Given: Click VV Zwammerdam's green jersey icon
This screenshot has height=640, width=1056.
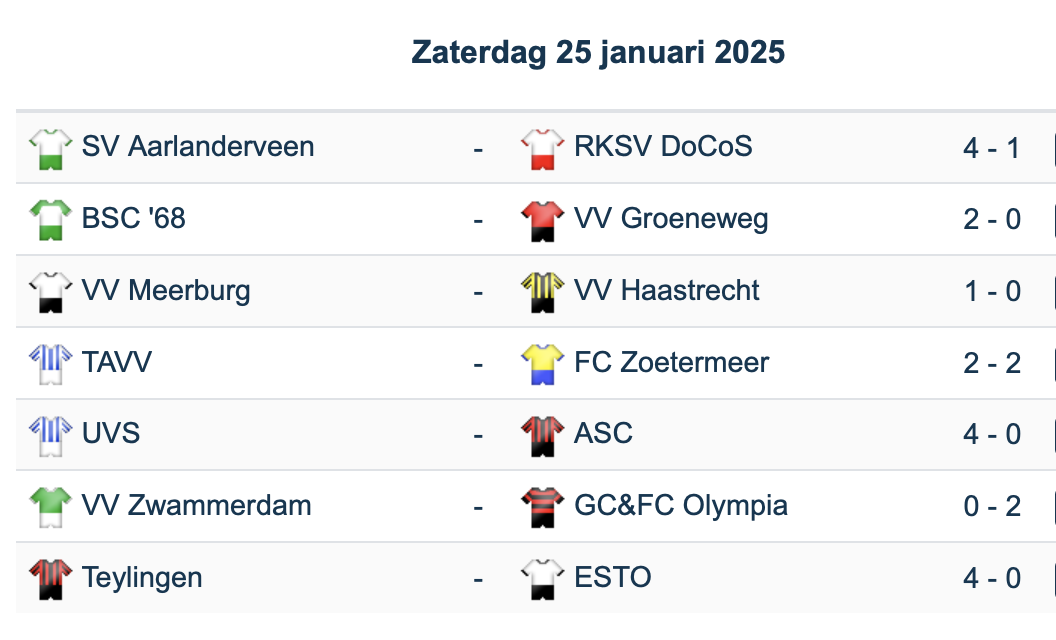Looking at the screenshot, I should click(50, 507).
